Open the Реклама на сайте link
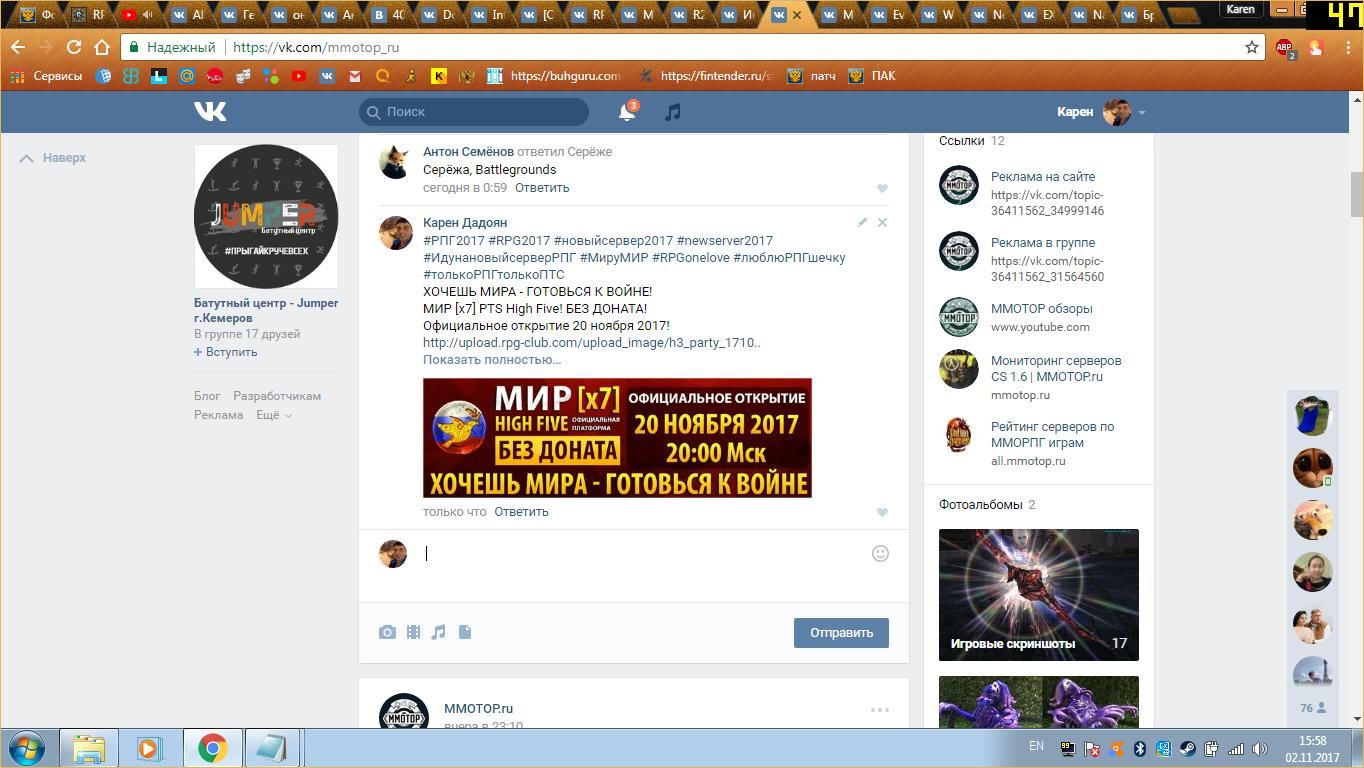The image size is (1364, 768). pos(1043,176)
